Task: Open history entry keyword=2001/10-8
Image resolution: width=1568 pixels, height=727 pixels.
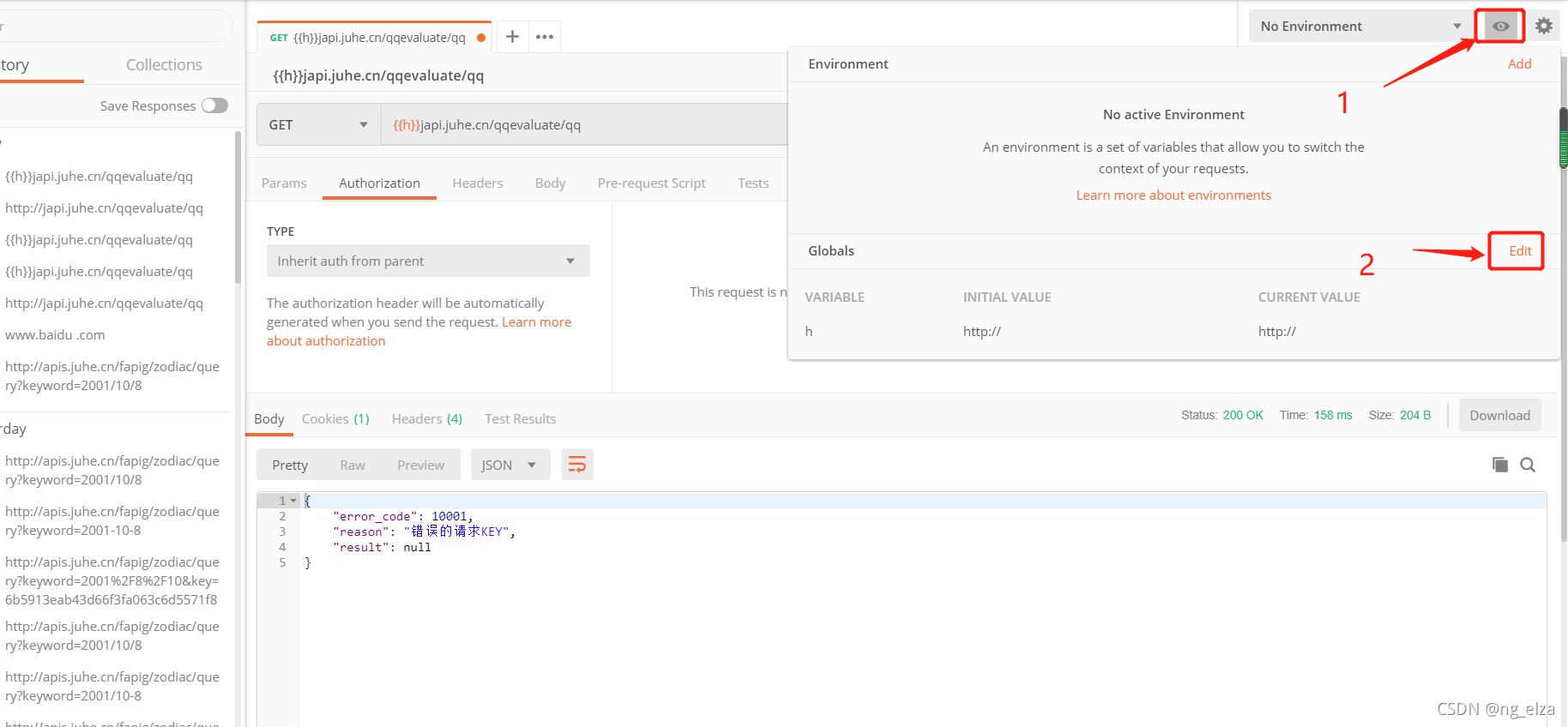Action: point(112,686)
